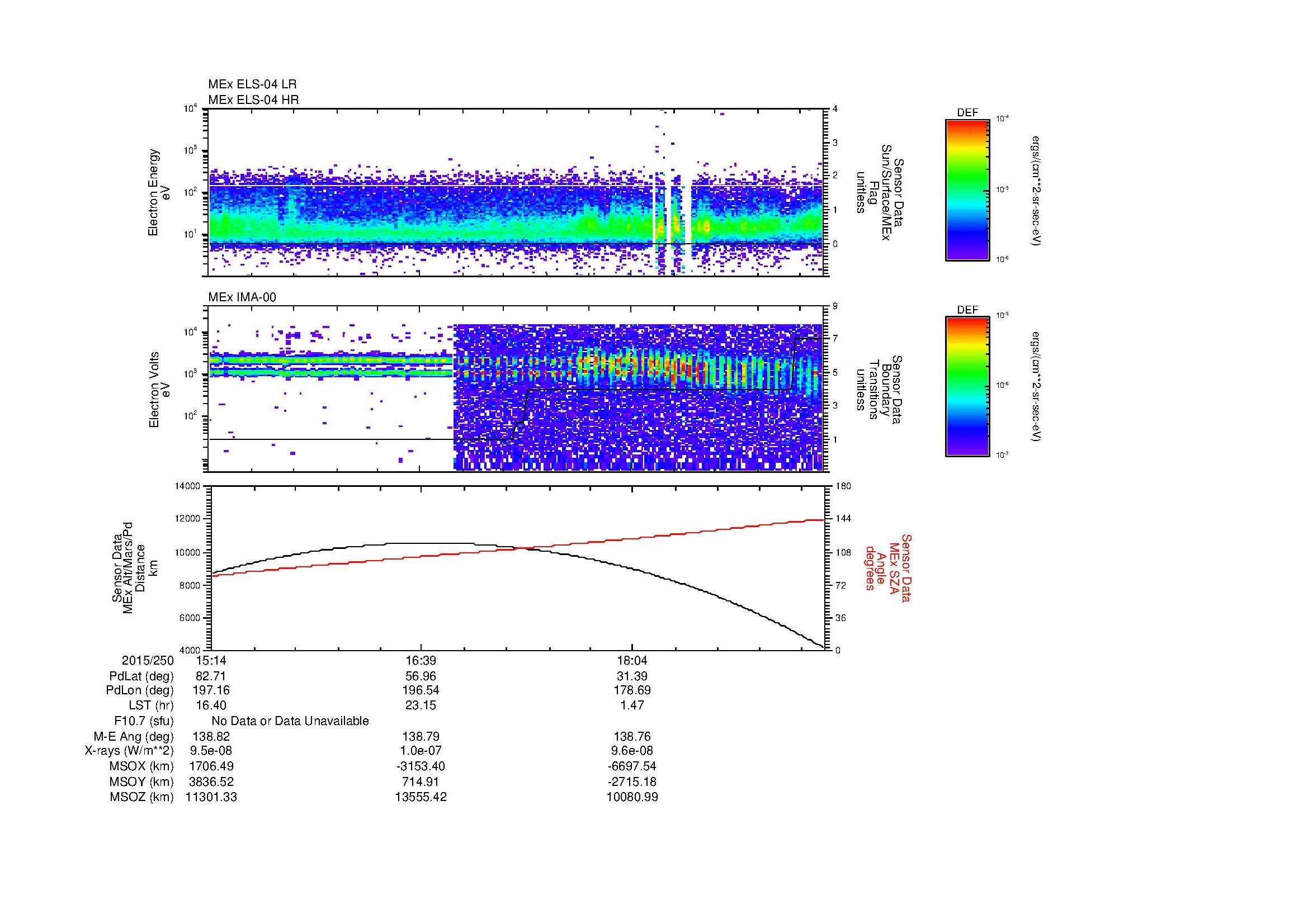Click the '18:04' time tick label
Viewport: 1308px width, 924px height.
click(x=632, y=660)
